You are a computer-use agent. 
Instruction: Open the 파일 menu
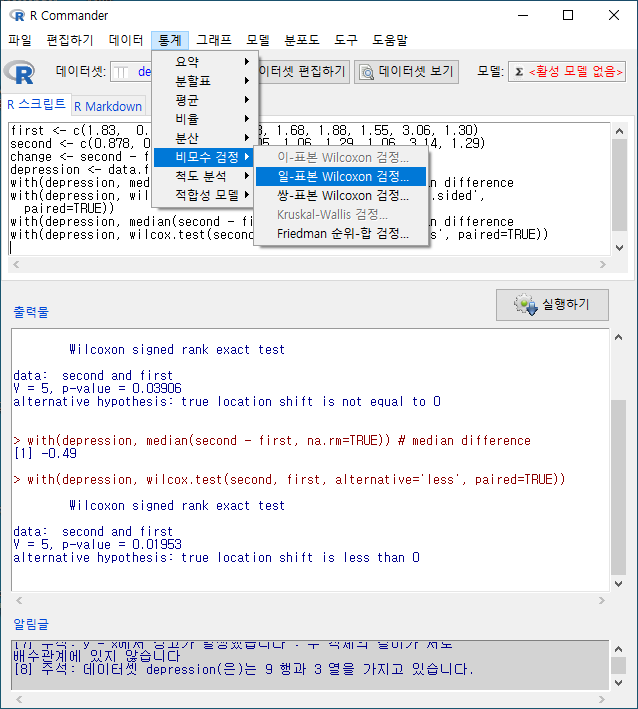coord(20,40)
